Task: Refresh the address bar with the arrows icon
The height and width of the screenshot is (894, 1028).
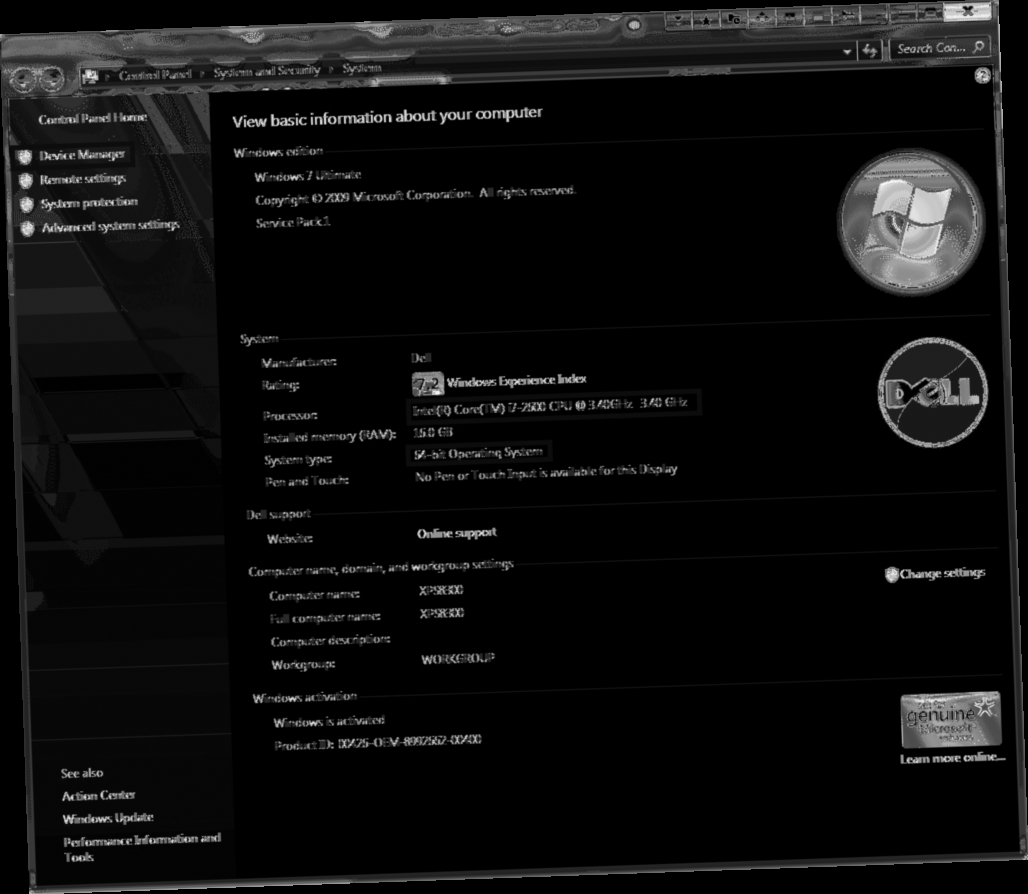Action: pyautogui.click(x=869, y=50)
